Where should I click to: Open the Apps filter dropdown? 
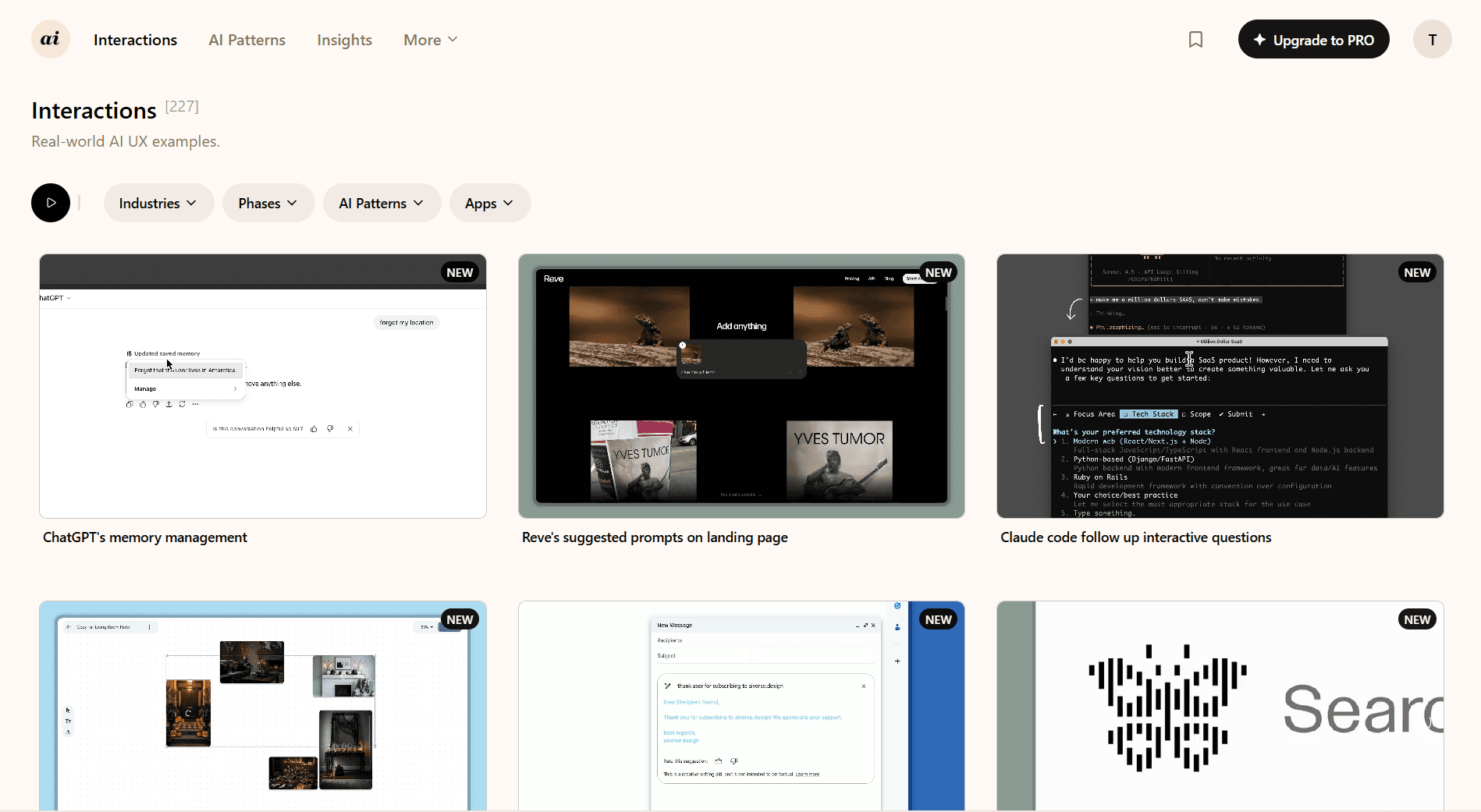pyautogui.click(x=490, y=203)
